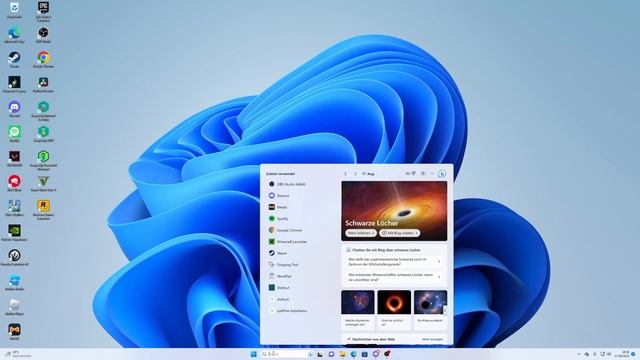Image resolution: width=640 pixels, height=360 pixels.
Task: Open the Spotify desktop shortcut
Action: pyautogui.click(x=14, y=133)
